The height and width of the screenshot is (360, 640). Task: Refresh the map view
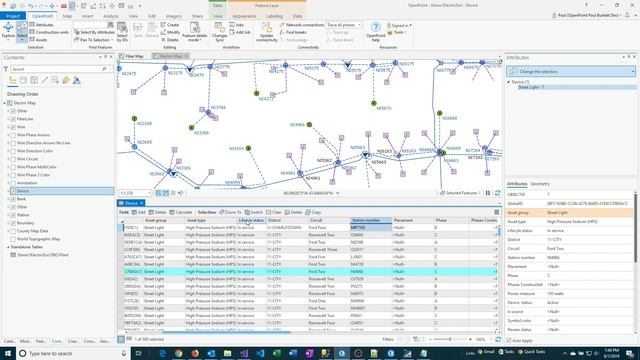(497, 193)
